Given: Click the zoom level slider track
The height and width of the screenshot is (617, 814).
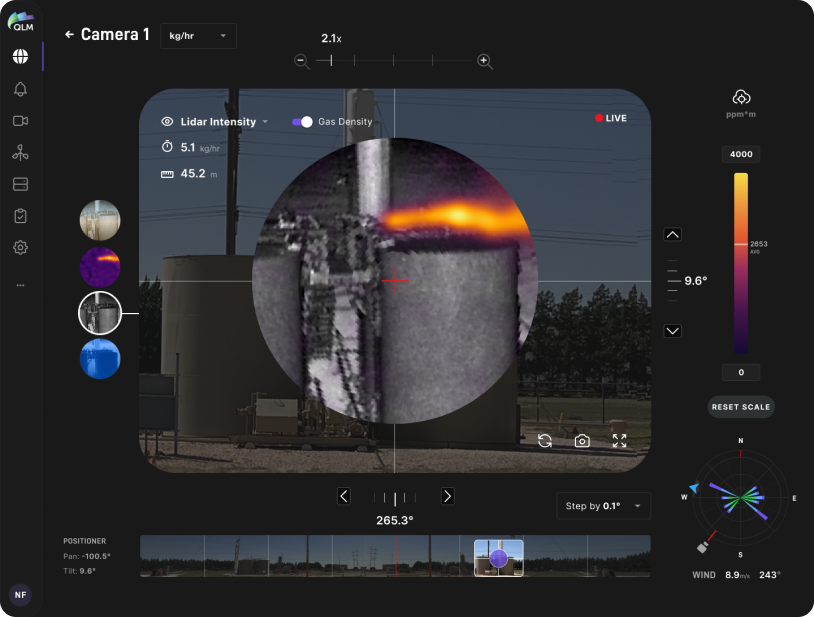Looking at the screenshot, I should [x=393, y=61].
